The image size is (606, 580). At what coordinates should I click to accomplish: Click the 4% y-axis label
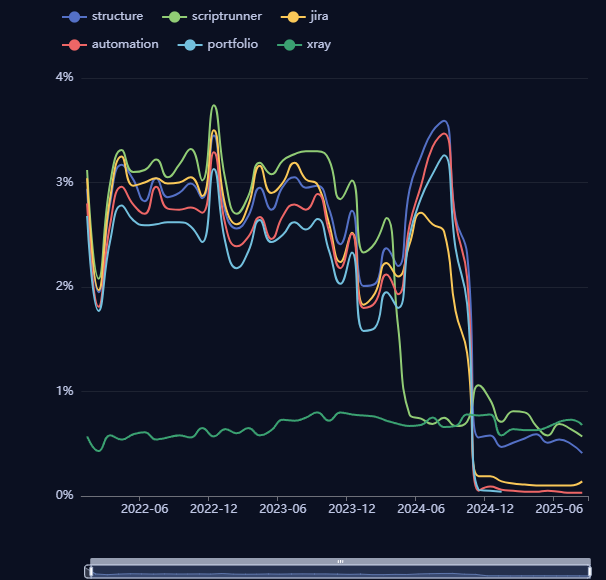coord(63,78)
